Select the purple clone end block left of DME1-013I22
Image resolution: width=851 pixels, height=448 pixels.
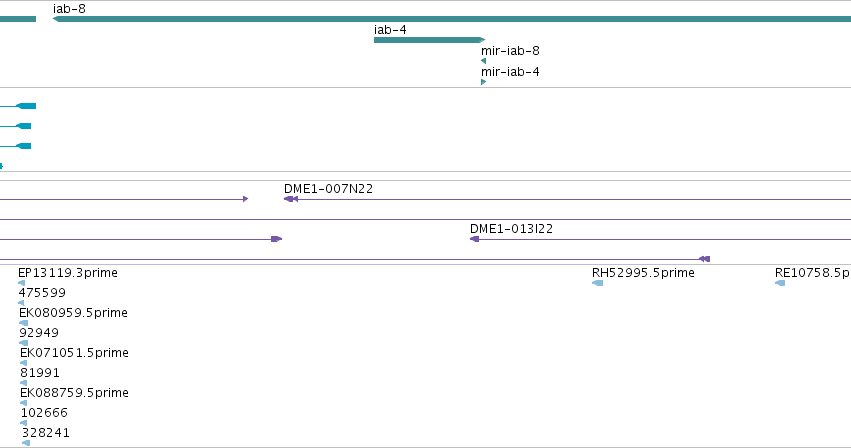pyautogui.click(x=276, y=239)
